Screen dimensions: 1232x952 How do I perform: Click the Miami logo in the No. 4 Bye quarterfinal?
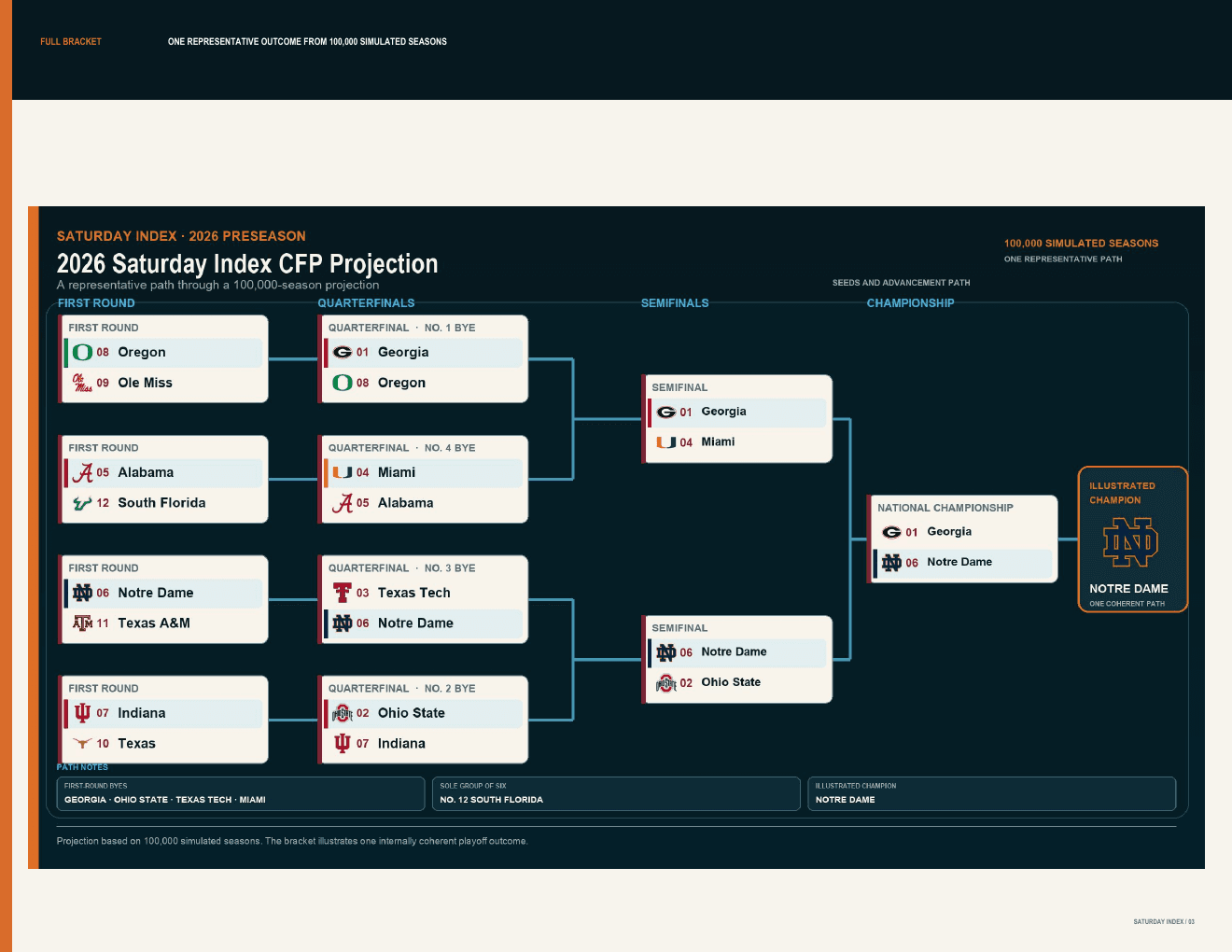[343, 473]
